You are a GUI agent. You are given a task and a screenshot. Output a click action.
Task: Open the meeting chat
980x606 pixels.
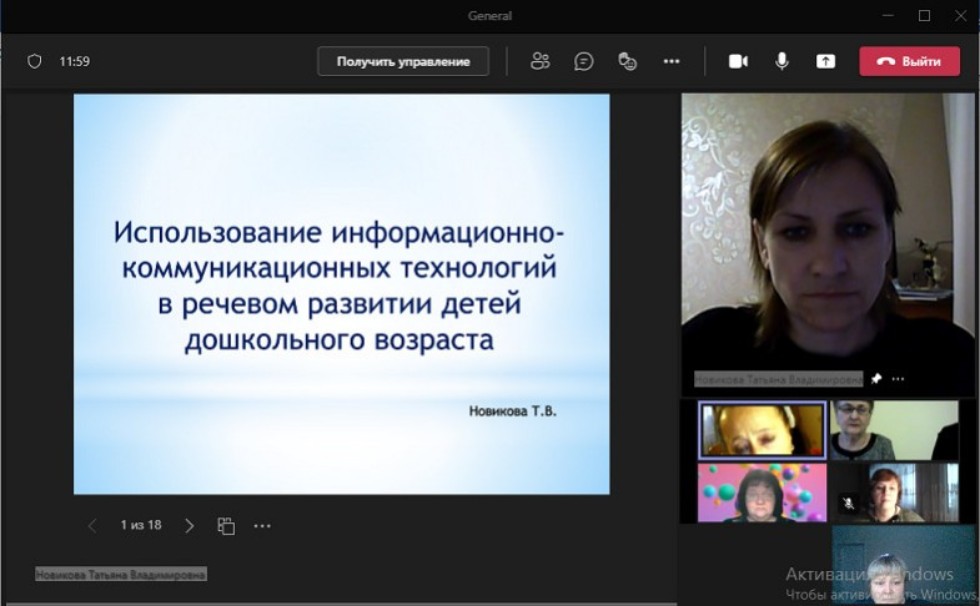coord(584,61)
